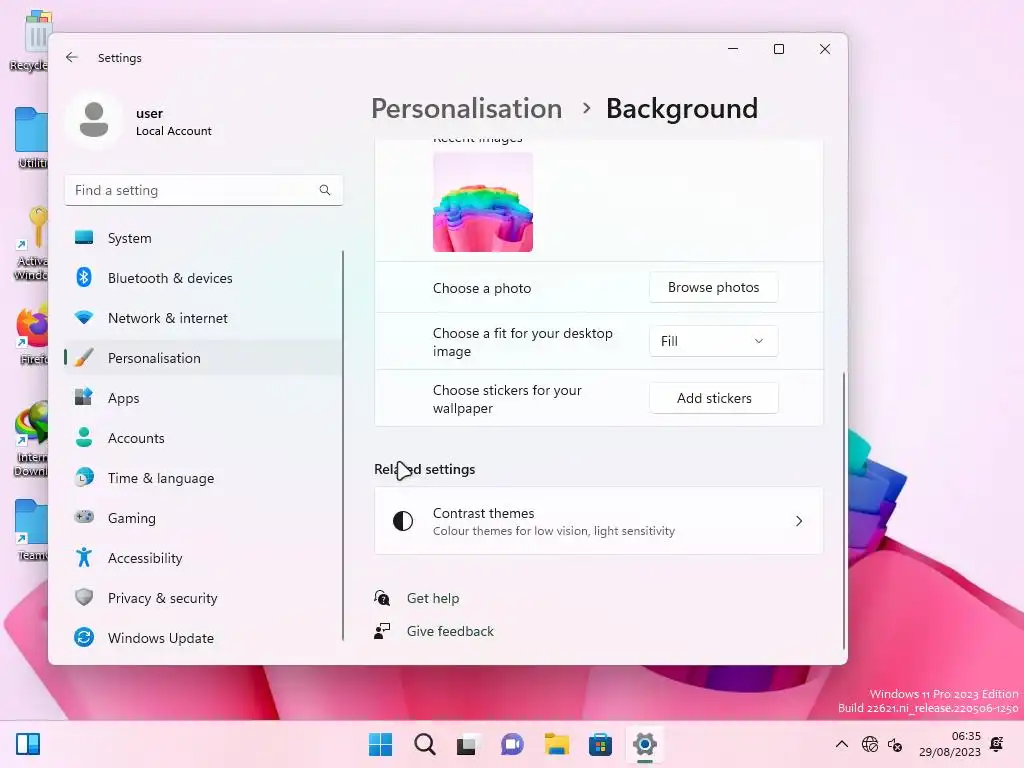Click the Get help link
The image size is (1024, 768).
coord(432,598)
